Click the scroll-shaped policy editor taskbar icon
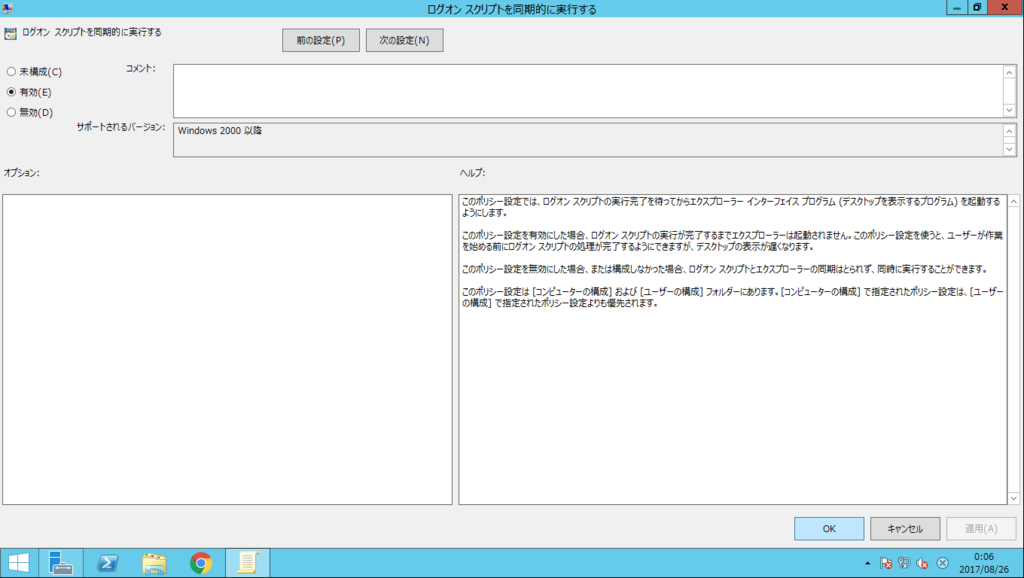 (x=248, y=562)
